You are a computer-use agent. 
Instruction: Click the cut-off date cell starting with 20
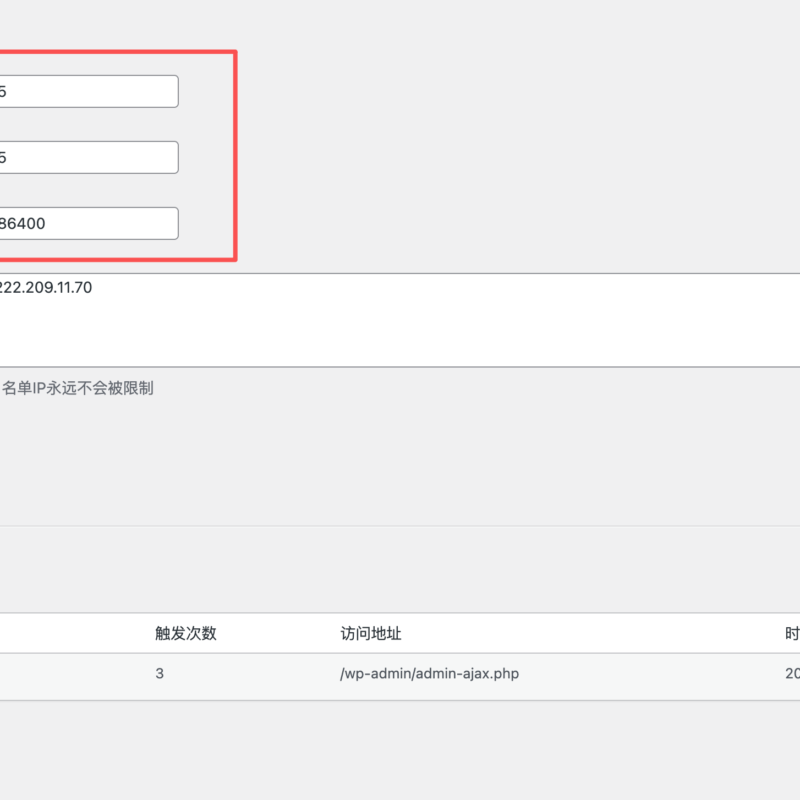(791, 674)
